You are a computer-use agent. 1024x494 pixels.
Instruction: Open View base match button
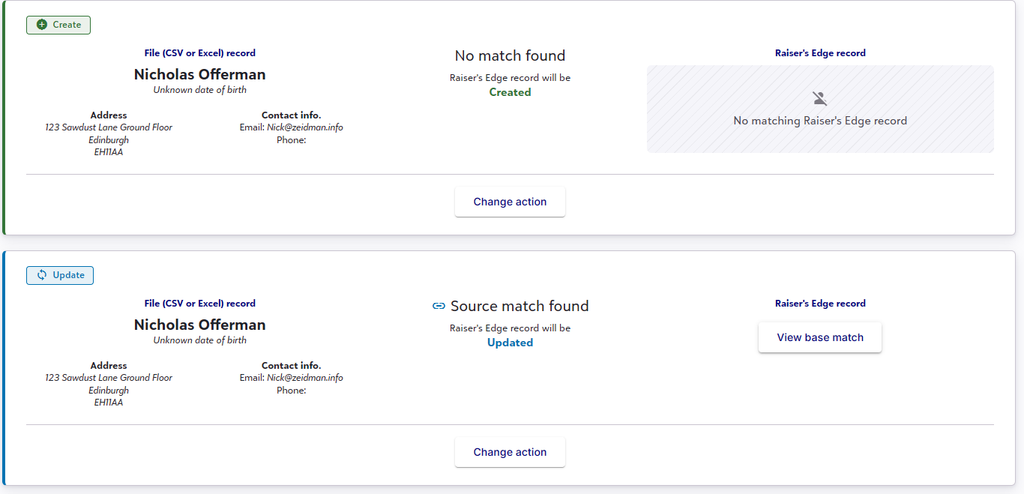(820, 338)
